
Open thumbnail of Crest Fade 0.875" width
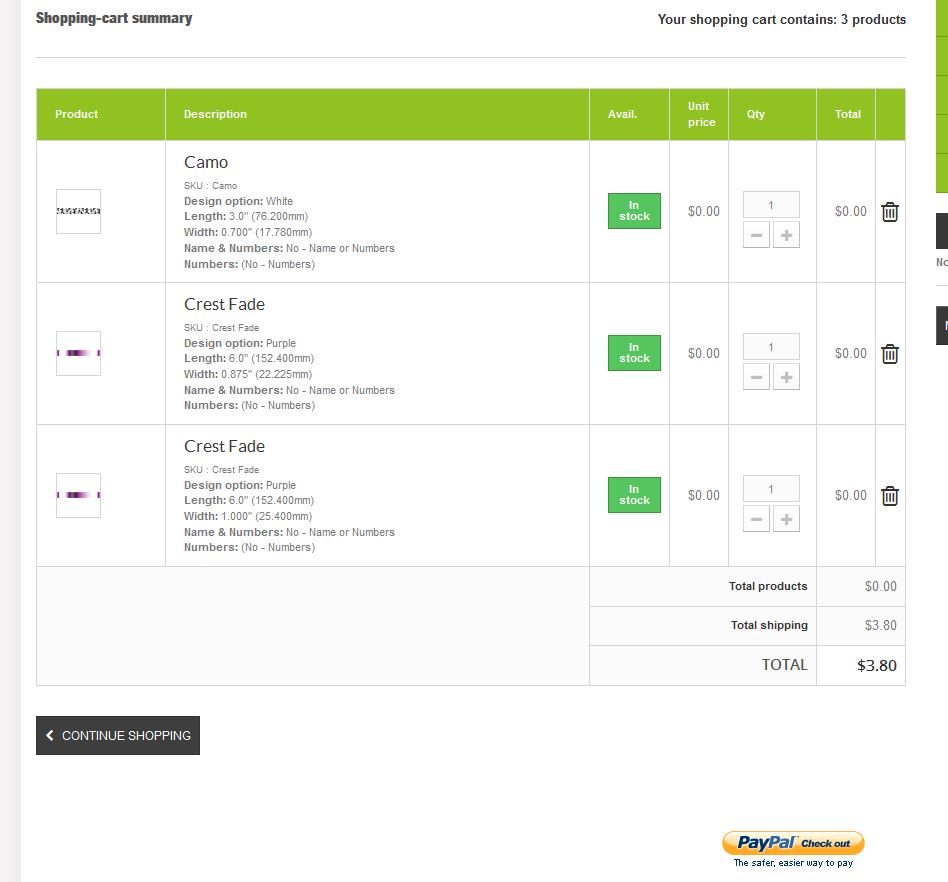click(x=78, y=354)
